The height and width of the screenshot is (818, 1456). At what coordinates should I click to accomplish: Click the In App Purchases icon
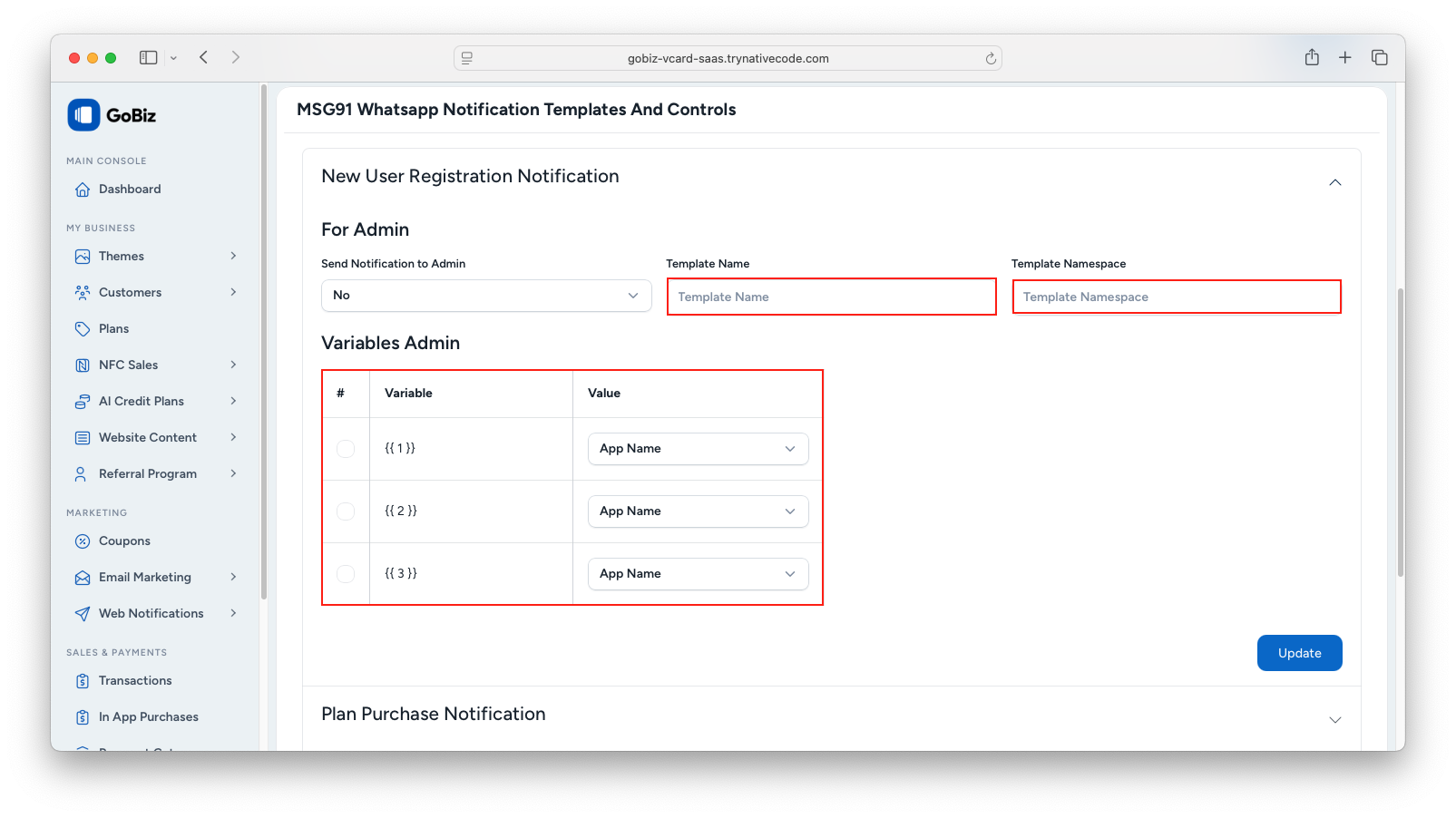point(83,717)
